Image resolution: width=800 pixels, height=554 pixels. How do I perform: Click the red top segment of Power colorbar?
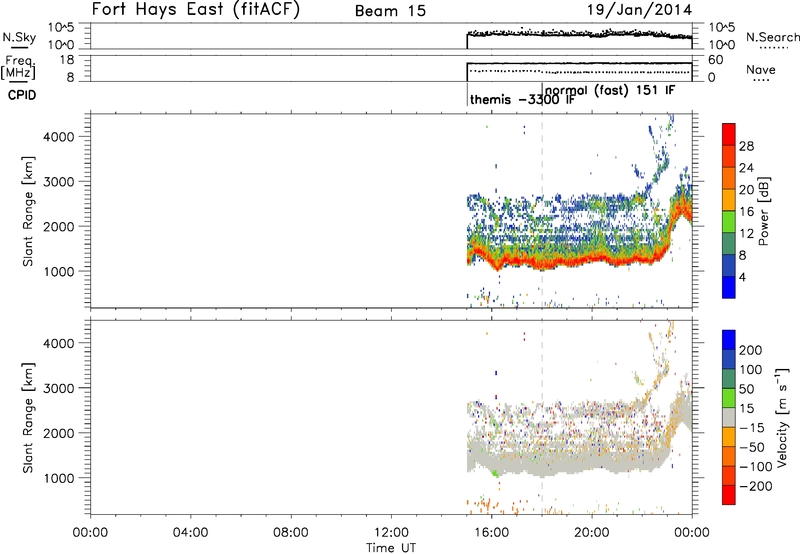coord(729,134)
